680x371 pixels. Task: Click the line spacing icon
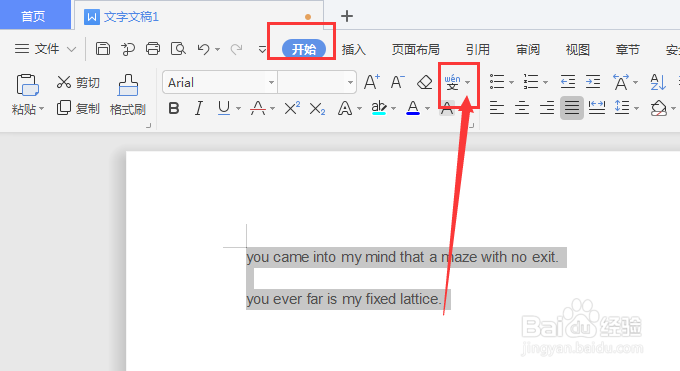622,108
